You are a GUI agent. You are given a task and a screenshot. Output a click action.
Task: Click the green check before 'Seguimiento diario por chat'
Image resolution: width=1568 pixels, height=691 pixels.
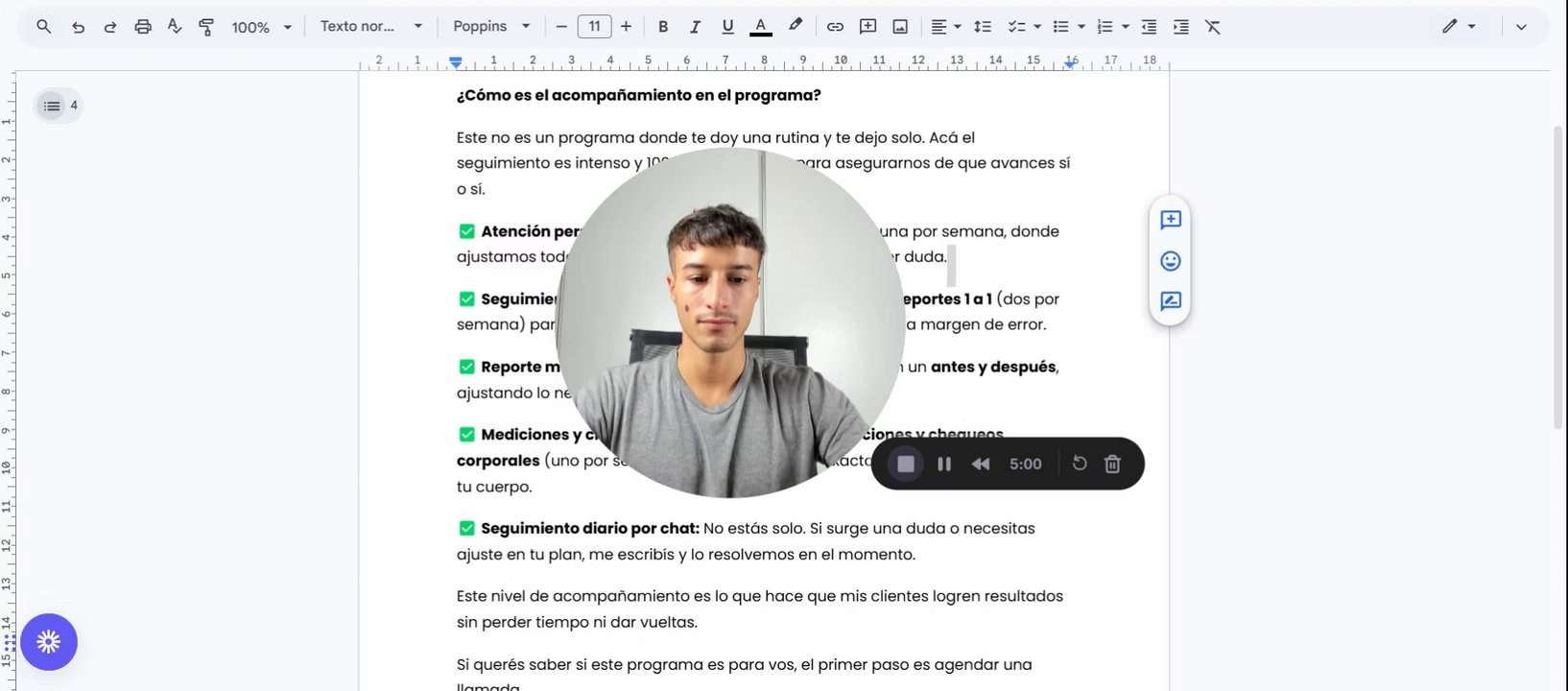pos(466,528)
